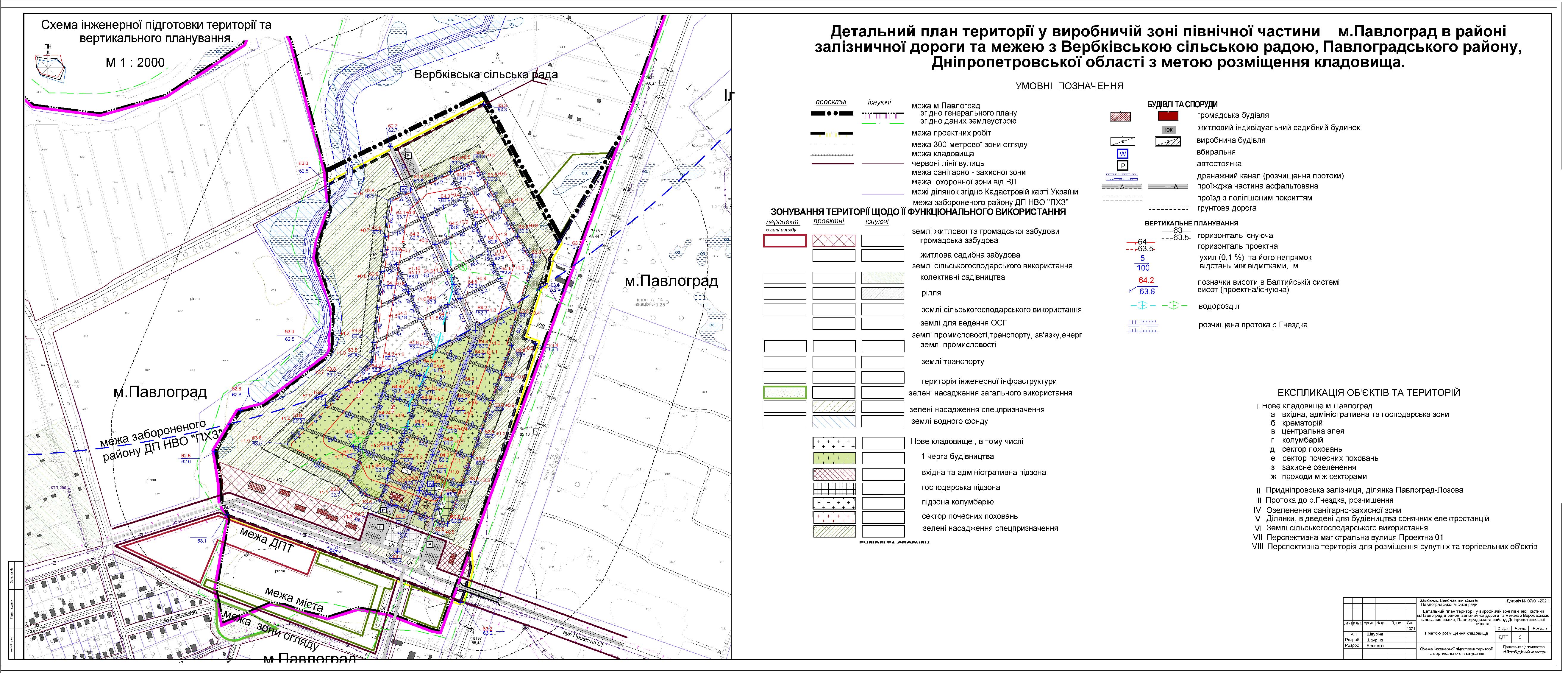Click the blue dashed межа забороненого району label on the map
Viewport: 1568px width, 673px height.
pyautogui.click(x=161, y=440)
